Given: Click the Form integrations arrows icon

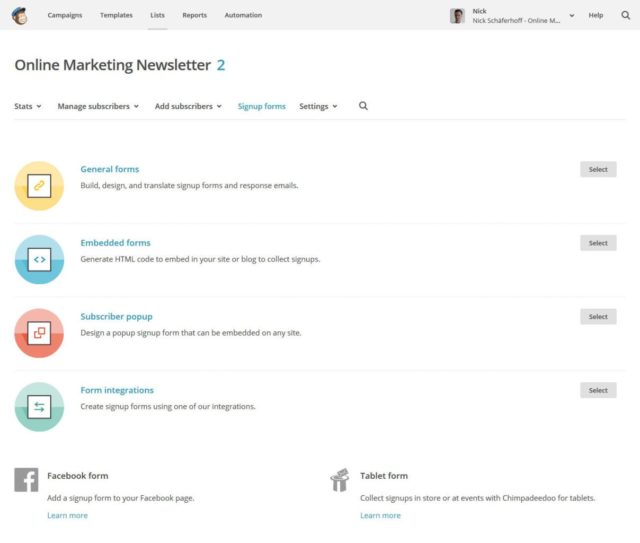Looking at the screenshot, I should coord(39,407).
